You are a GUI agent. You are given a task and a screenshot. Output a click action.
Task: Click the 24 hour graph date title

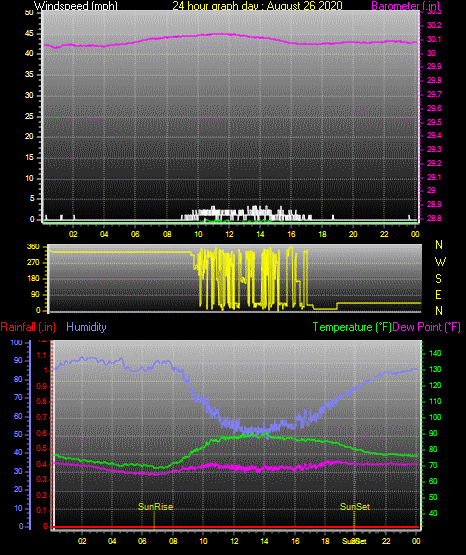[x=257, y=6]
